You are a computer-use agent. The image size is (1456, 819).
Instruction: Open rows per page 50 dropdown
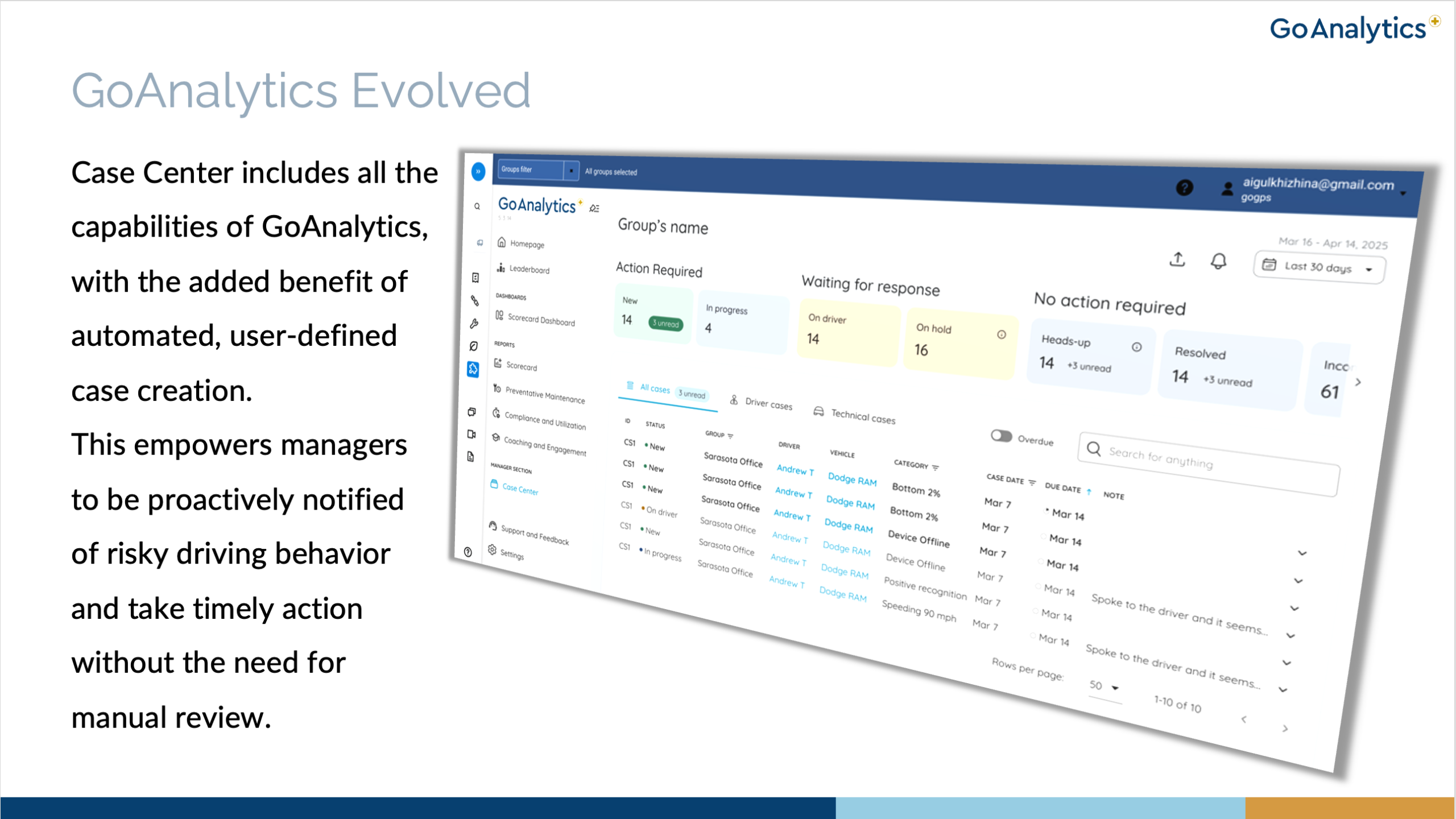click(x=1105, y=686)
